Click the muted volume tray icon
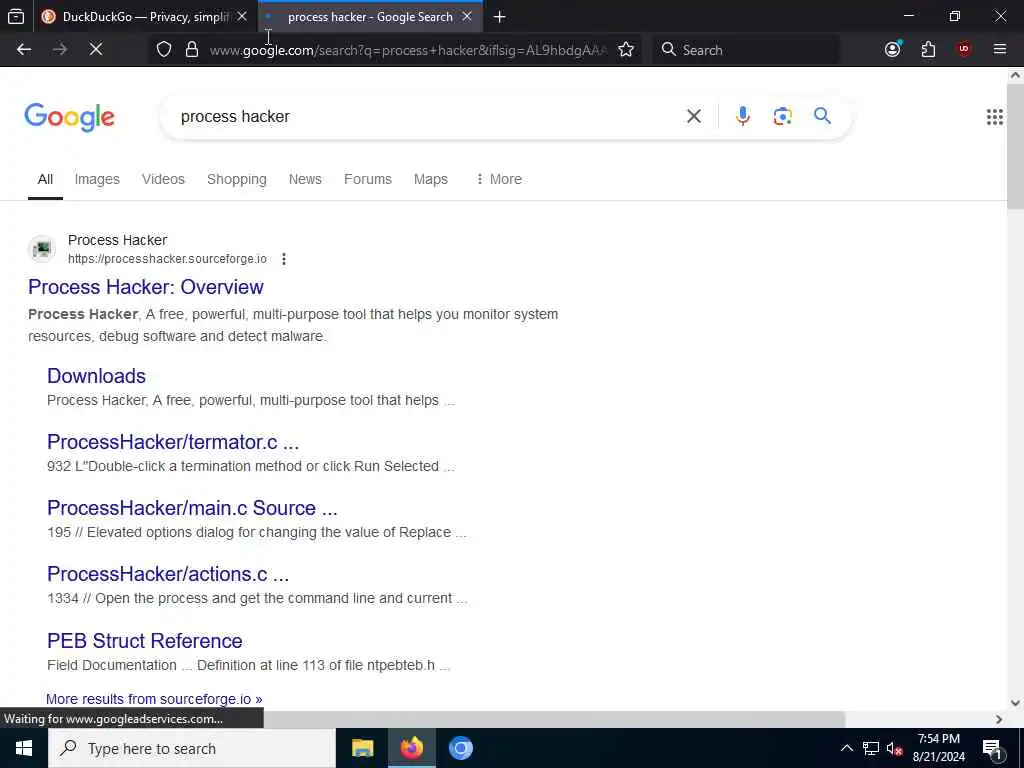The width and height of the screenshot is (1024, 768). point(895,748)
